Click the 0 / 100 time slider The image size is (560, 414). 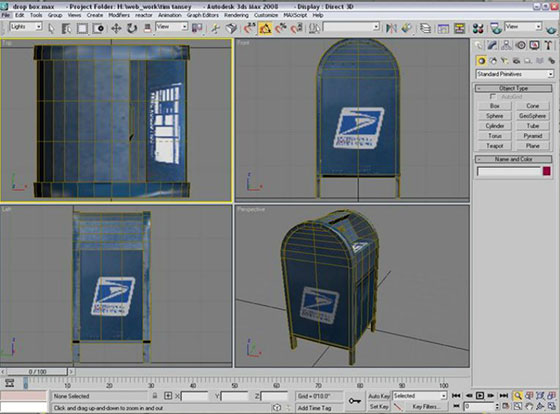[x=37, y=372]
